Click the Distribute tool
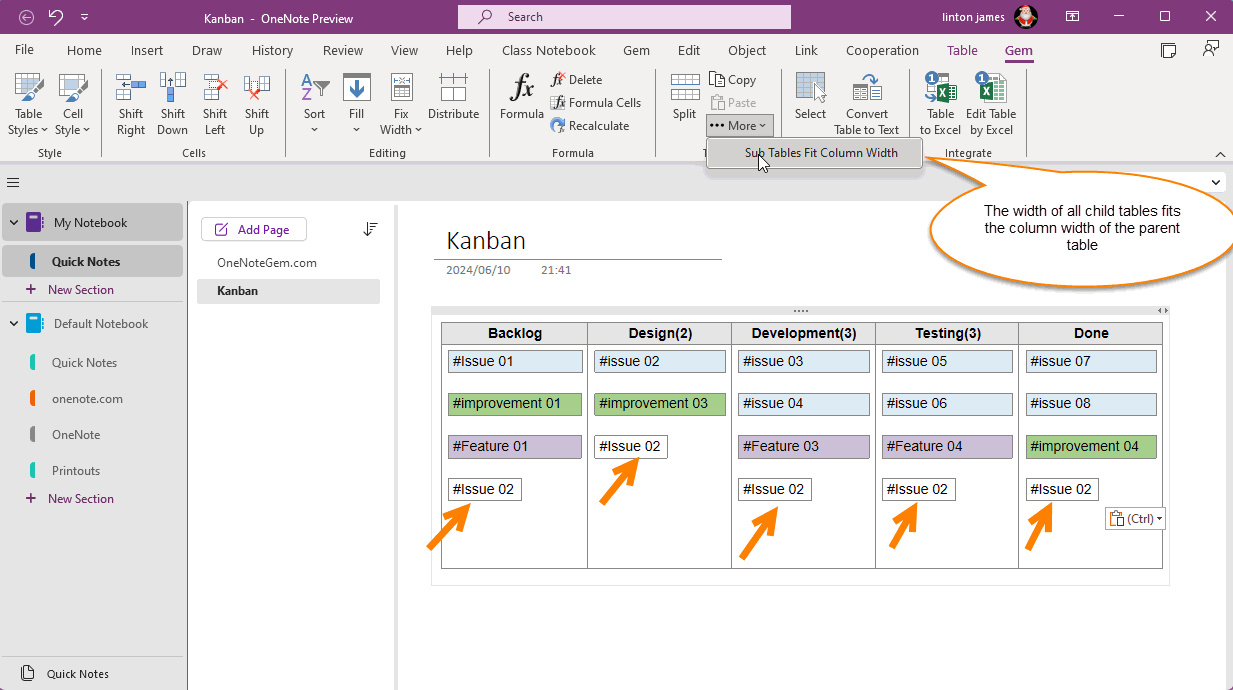This screenshot has width=1233, height=690. coord(453,95)
